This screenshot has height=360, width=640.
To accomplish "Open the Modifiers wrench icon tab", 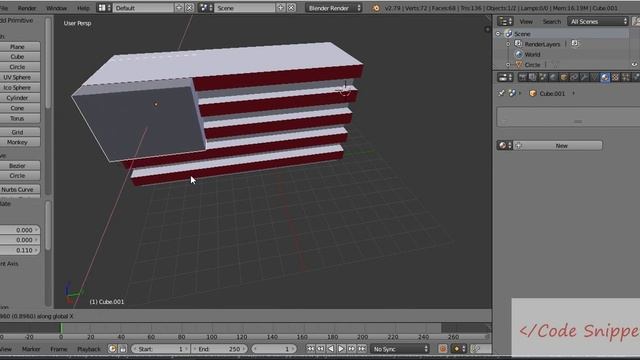I will 584,78.
